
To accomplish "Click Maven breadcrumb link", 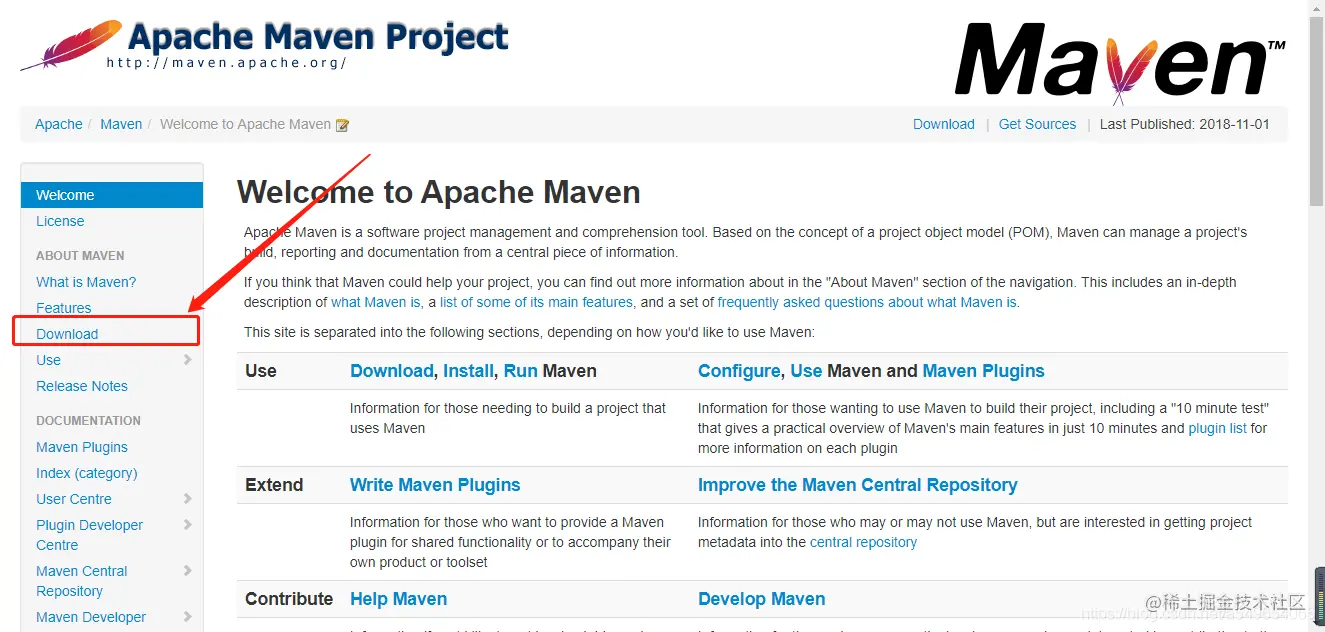I will point(121,124).
